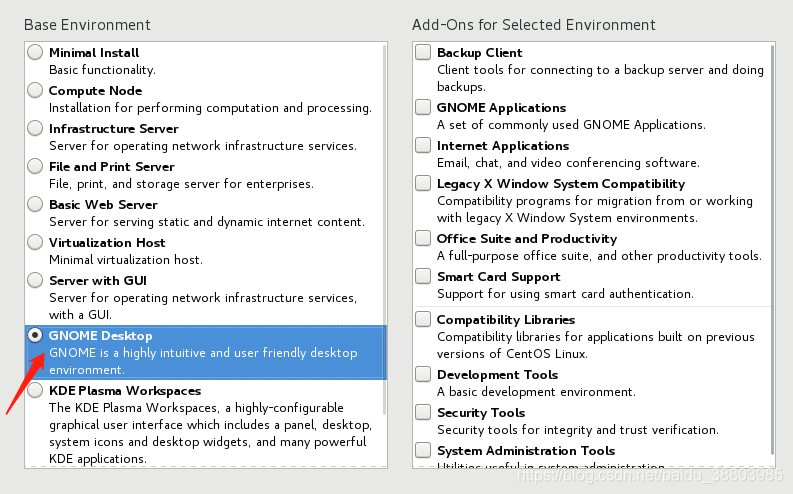
Task: Select Infrastructure Server radio option
Action: click(x=36, y=128)
